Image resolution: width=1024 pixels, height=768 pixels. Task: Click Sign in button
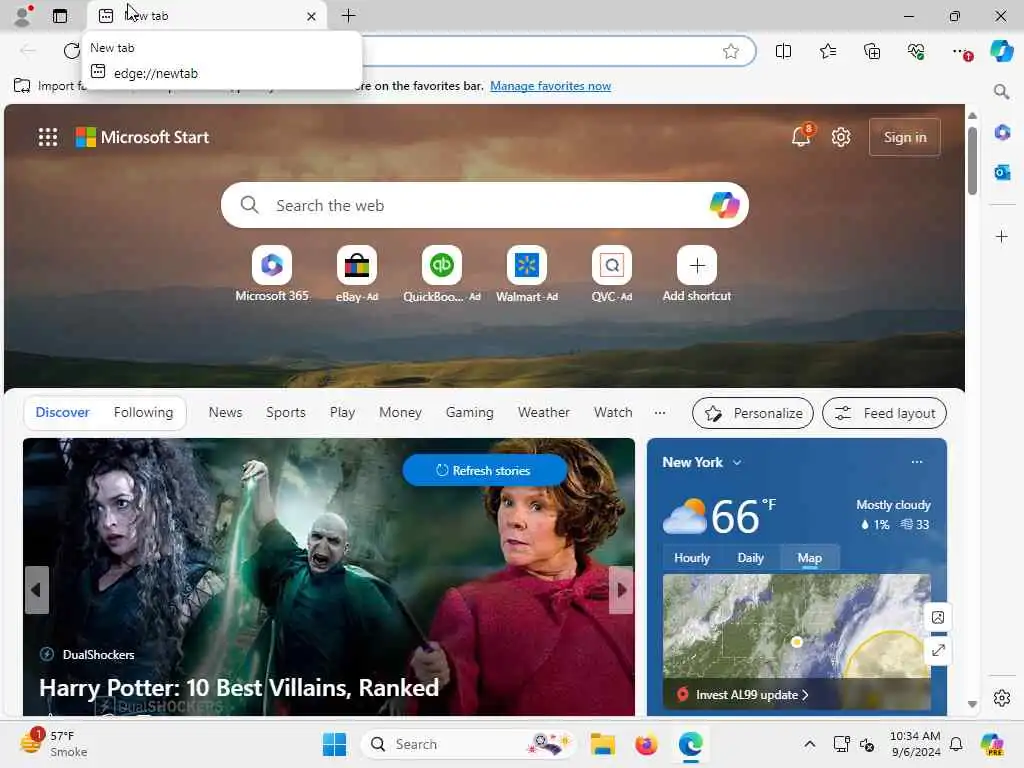click(904, 137)
